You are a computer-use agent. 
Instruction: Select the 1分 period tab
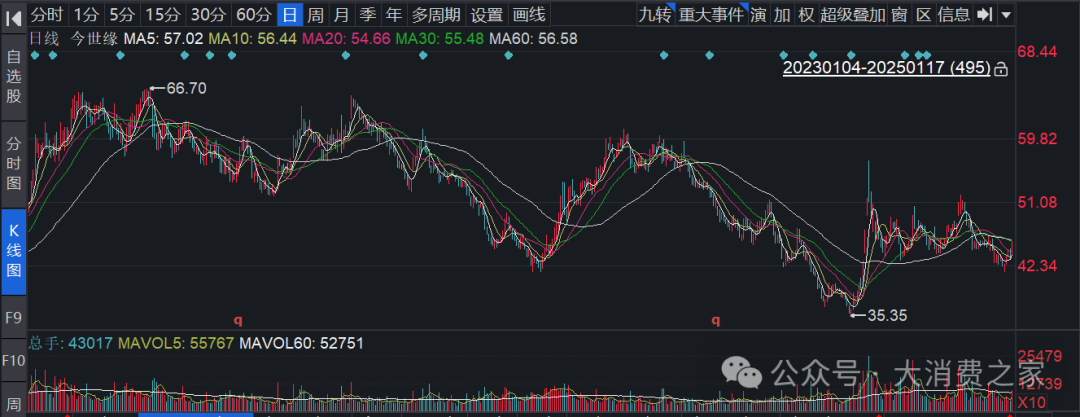tap(86, 14)
